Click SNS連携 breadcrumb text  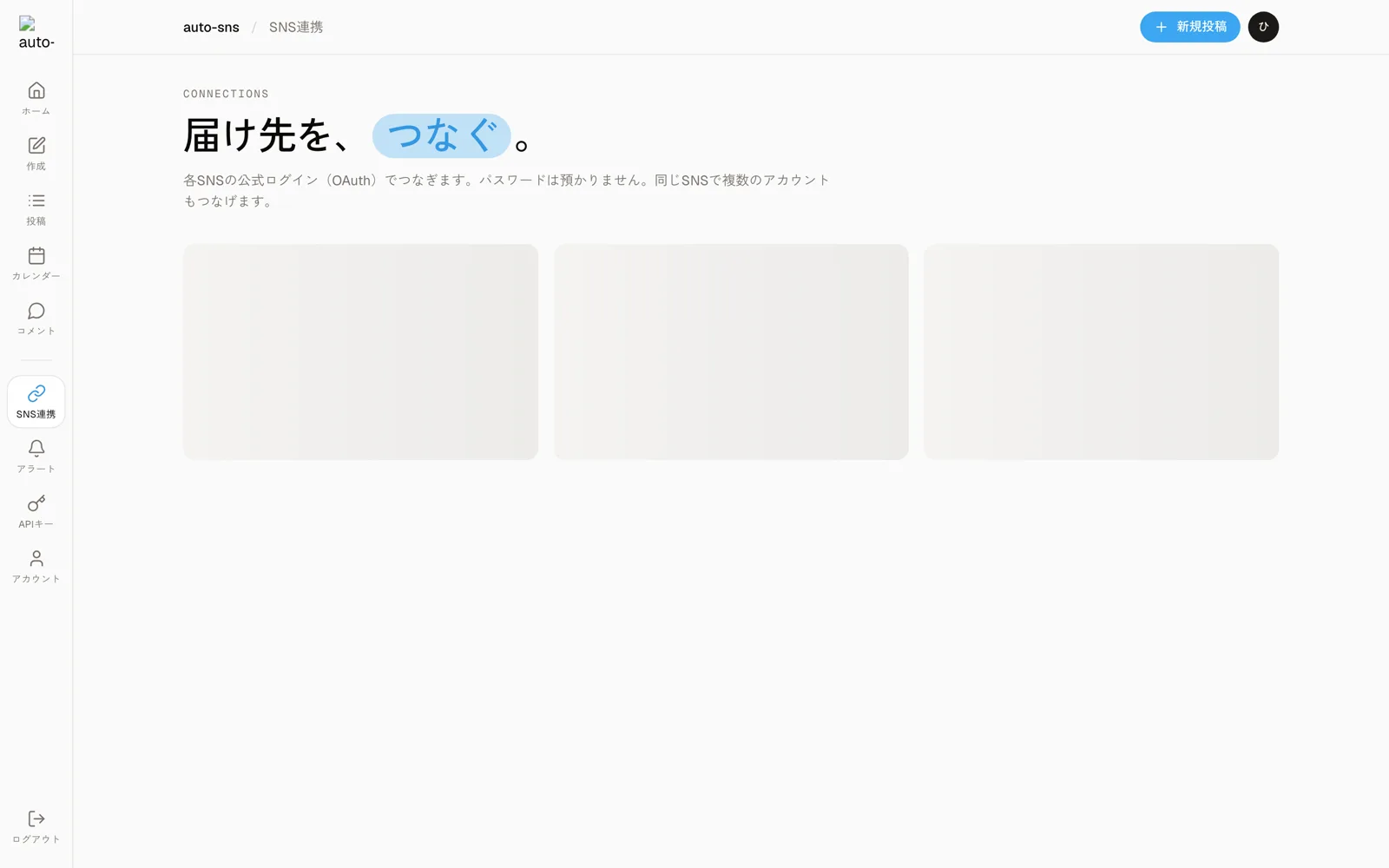tap(296, 27)
